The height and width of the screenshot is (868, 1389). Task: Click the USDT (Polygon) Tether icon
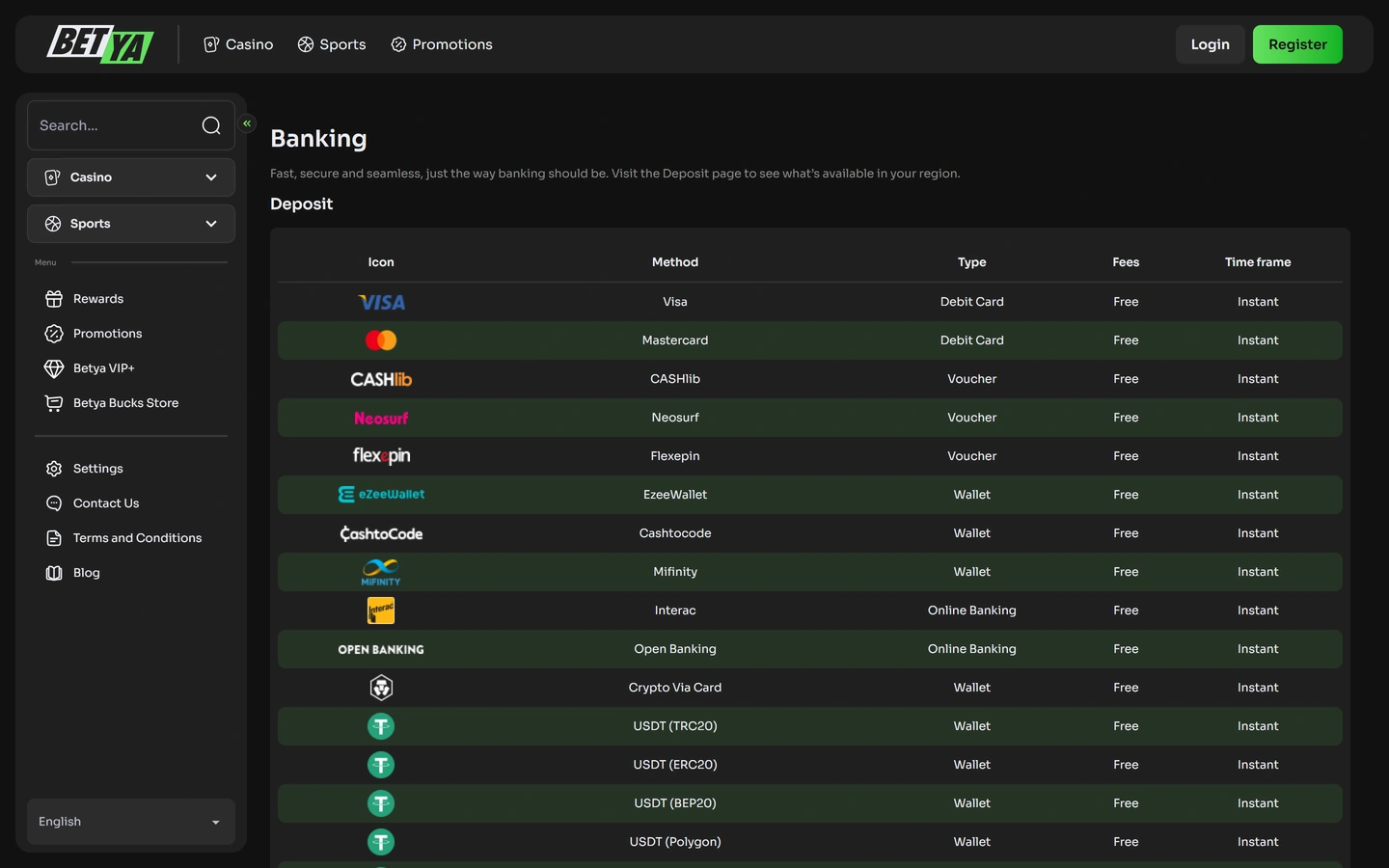click(381, 842)
